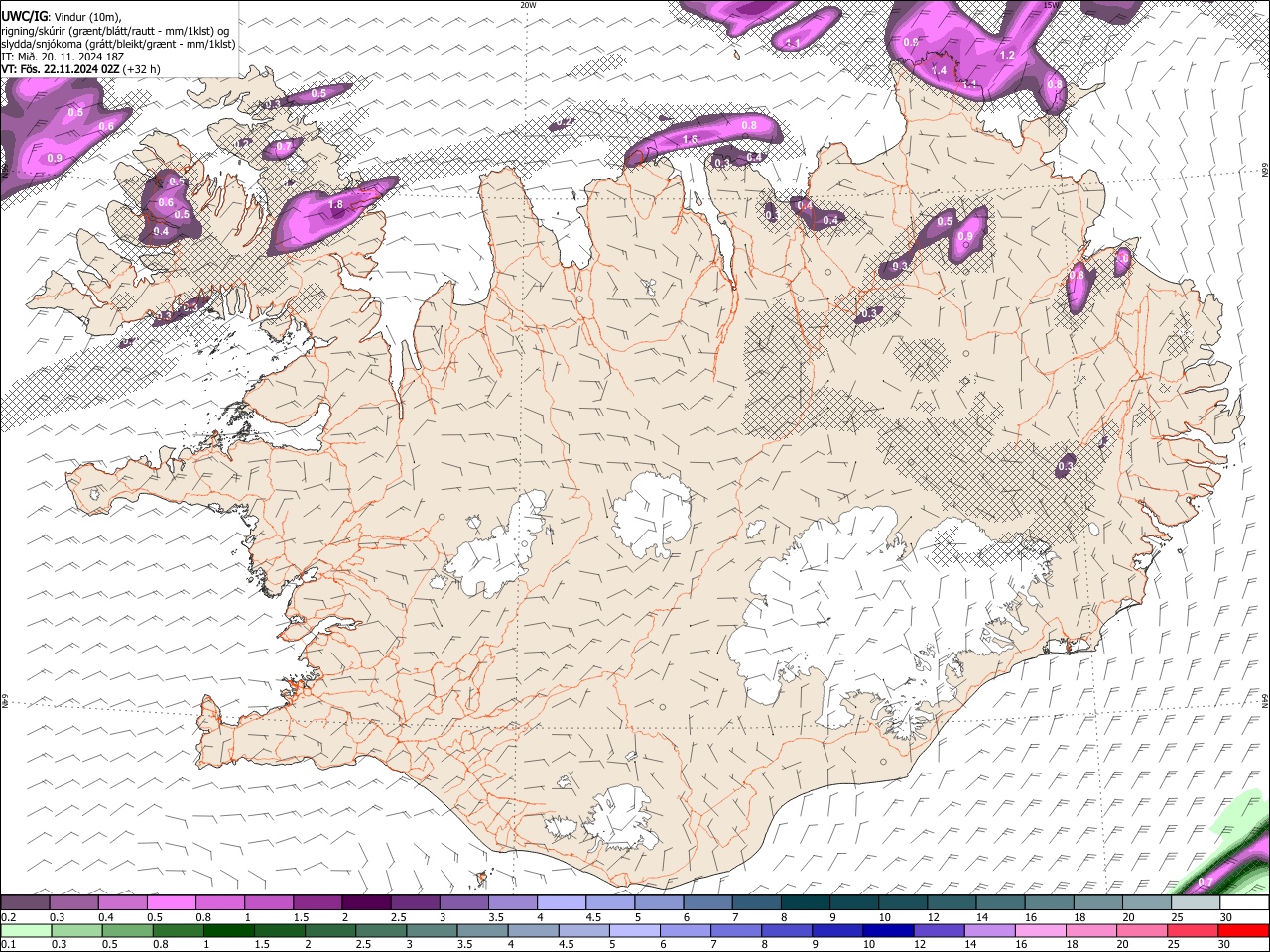The height and width of the screenshot is (952, 1270).
Task: Pick the 3 gray-green swatch in the rain scale
Action: point(432,930)
